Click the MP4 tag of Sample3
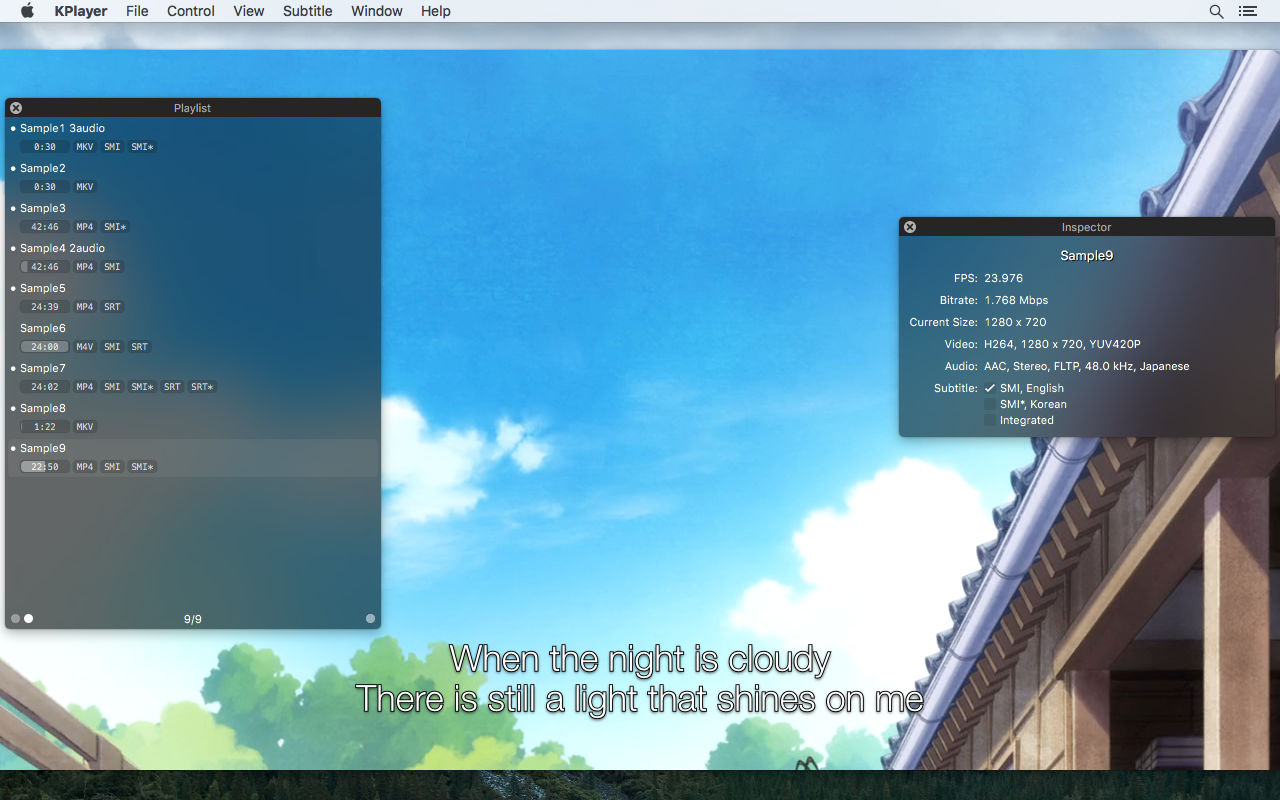This screenshot has width=1280, height=800. tap(85, 227)
